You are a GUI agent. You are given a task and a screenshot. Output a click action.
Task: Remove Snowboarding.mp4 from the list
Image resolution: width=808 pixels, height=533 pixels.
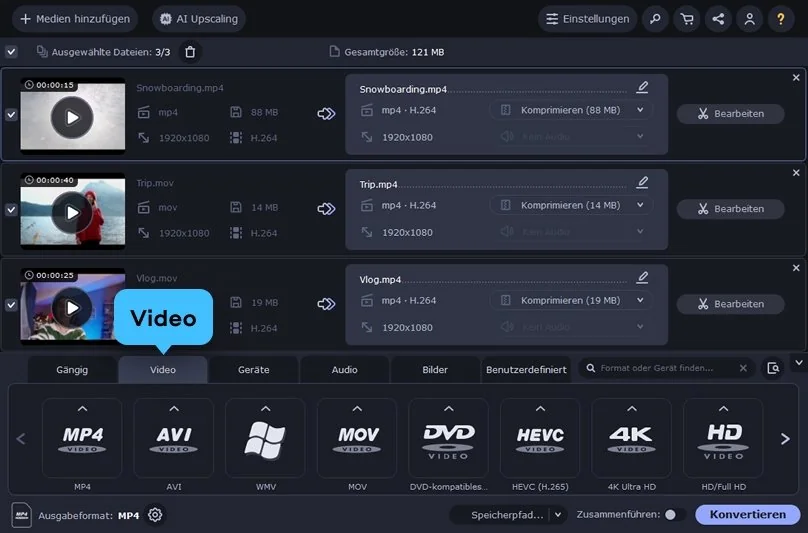tap(796, 78)
